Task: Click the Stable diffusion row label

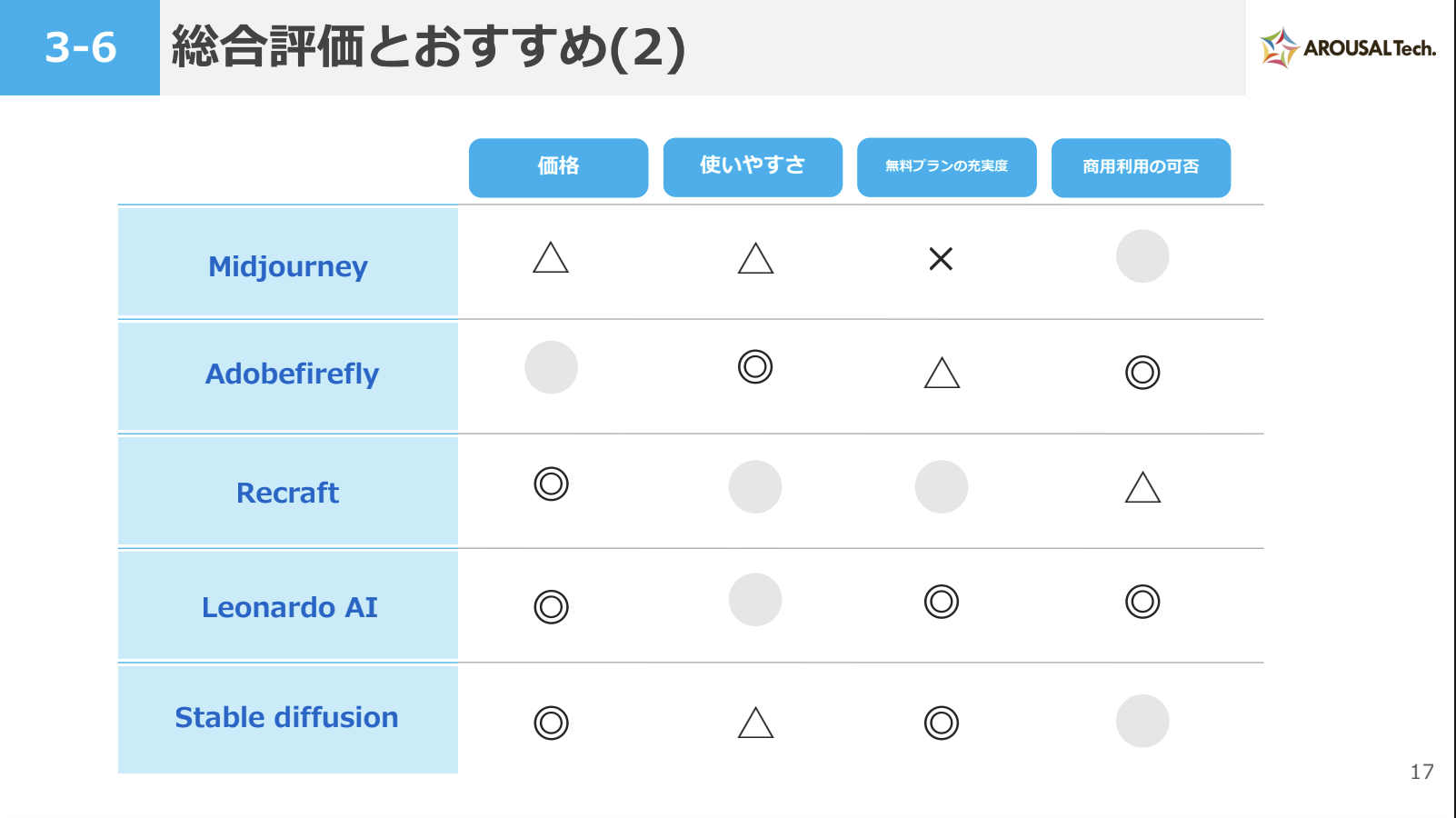Action: (288, 718)
